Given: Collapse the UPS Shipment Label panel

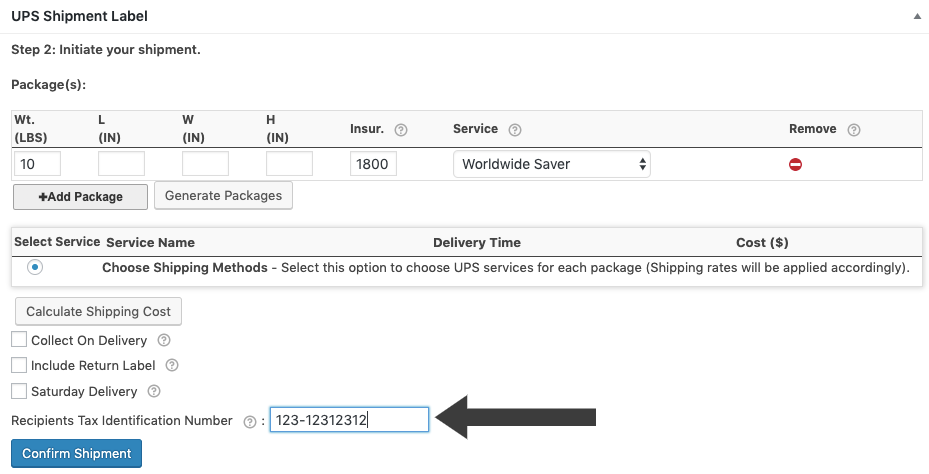Looking at the screenshot, I should pyautogui.click(x=917, y=17).
